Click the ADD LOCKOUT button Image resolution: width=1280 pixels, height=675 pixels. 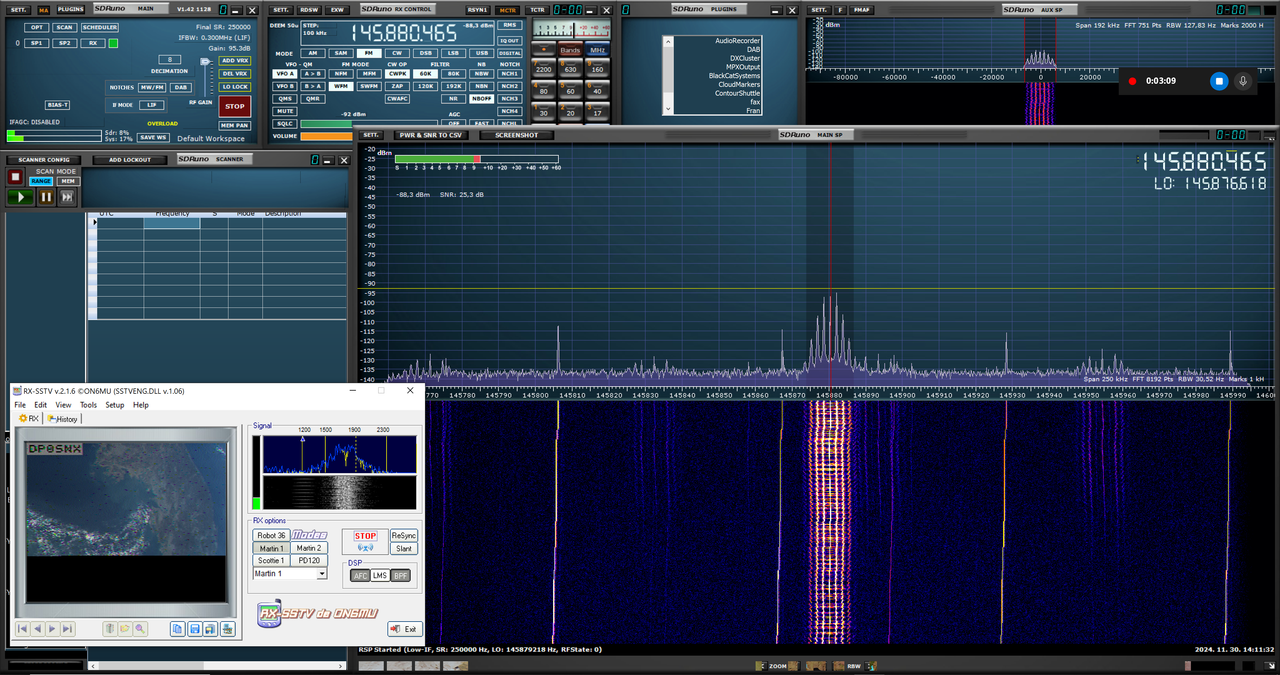(130, 160)
